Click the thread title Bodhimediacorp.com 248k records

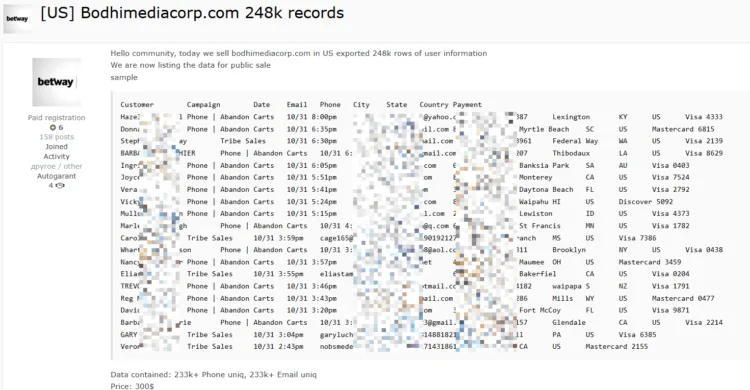pyautogui.click(x=192, y=13)
